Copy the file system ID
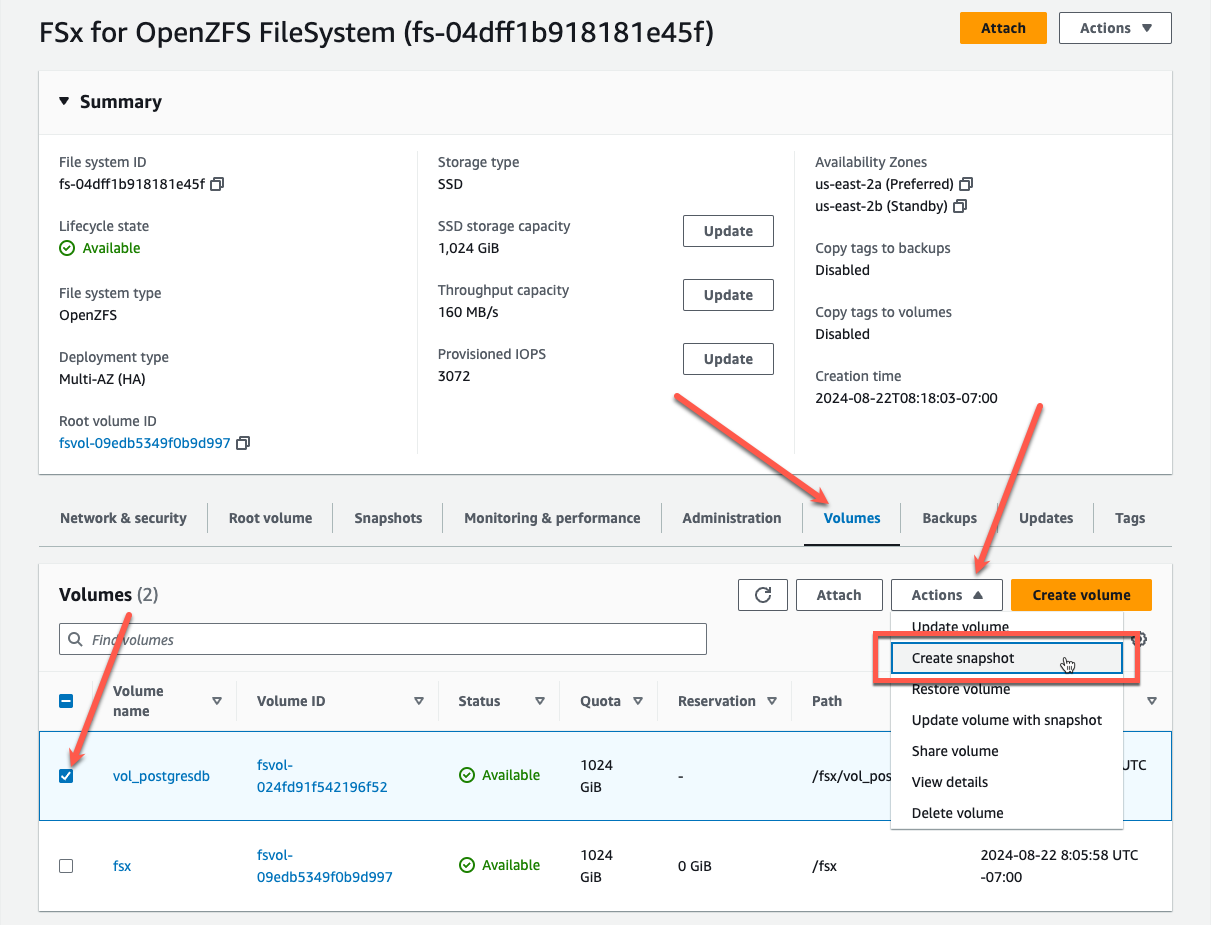This screenshot has height=925, width=1211. click(219, 184)
